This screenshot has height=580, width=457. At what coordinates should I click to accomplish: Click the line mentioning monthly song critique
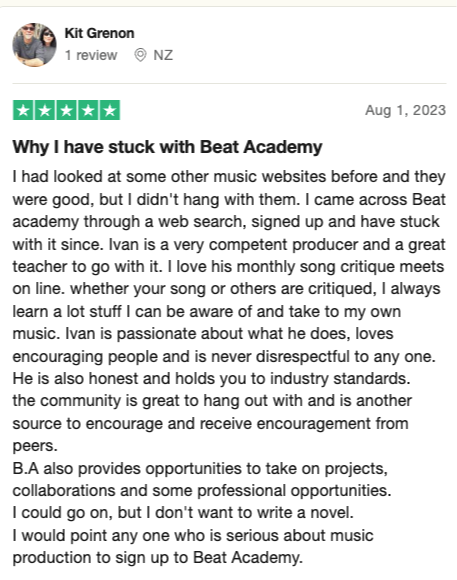pos(228,267)
